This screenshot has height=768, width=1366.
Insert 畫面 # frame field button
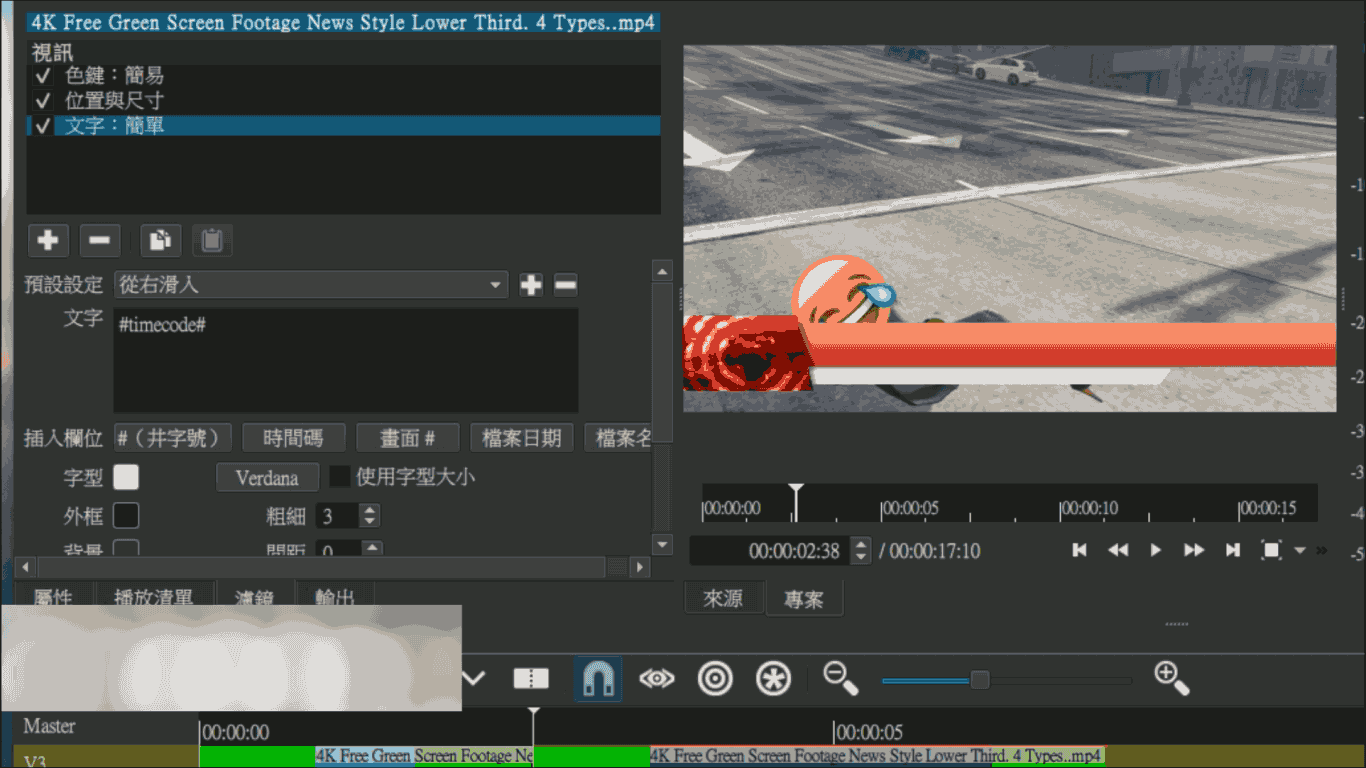pos(408,438)
